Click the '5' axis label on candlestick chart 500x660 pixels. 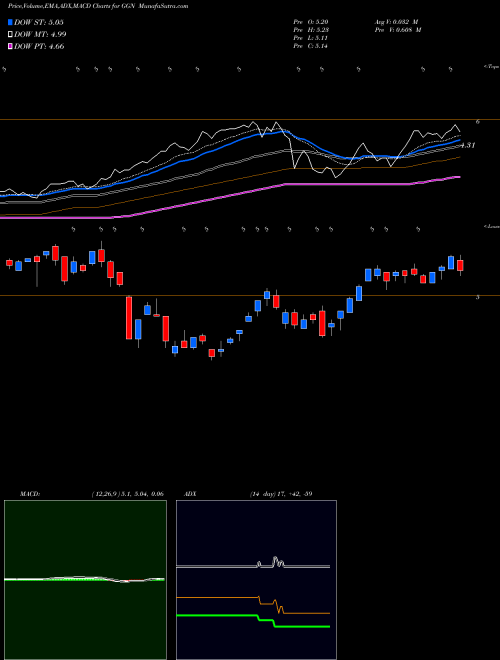pyautogui.click(x=478, y=297)
